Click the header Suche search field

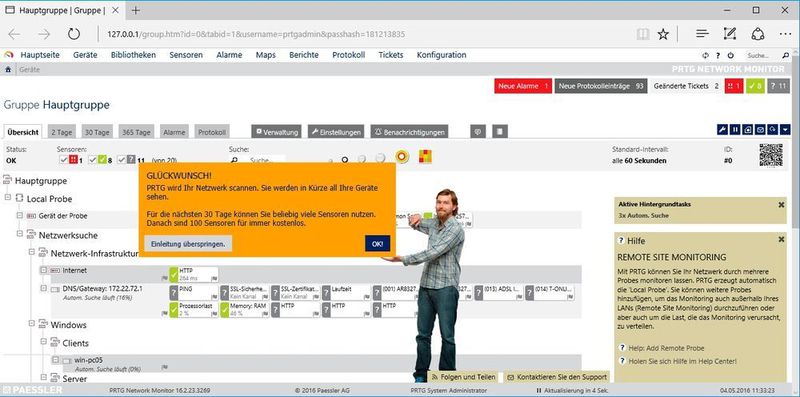pos(762,55)
